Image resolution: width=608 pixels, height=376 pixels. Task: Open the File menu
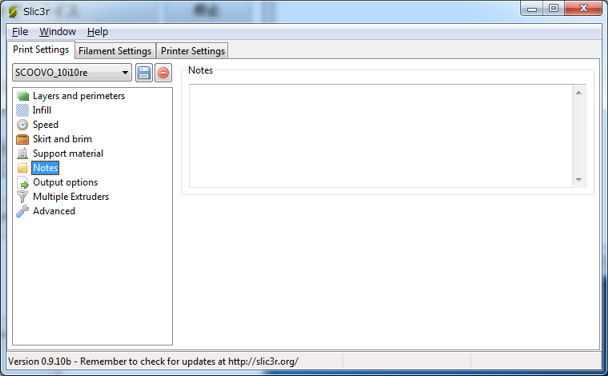click(20, 32)
